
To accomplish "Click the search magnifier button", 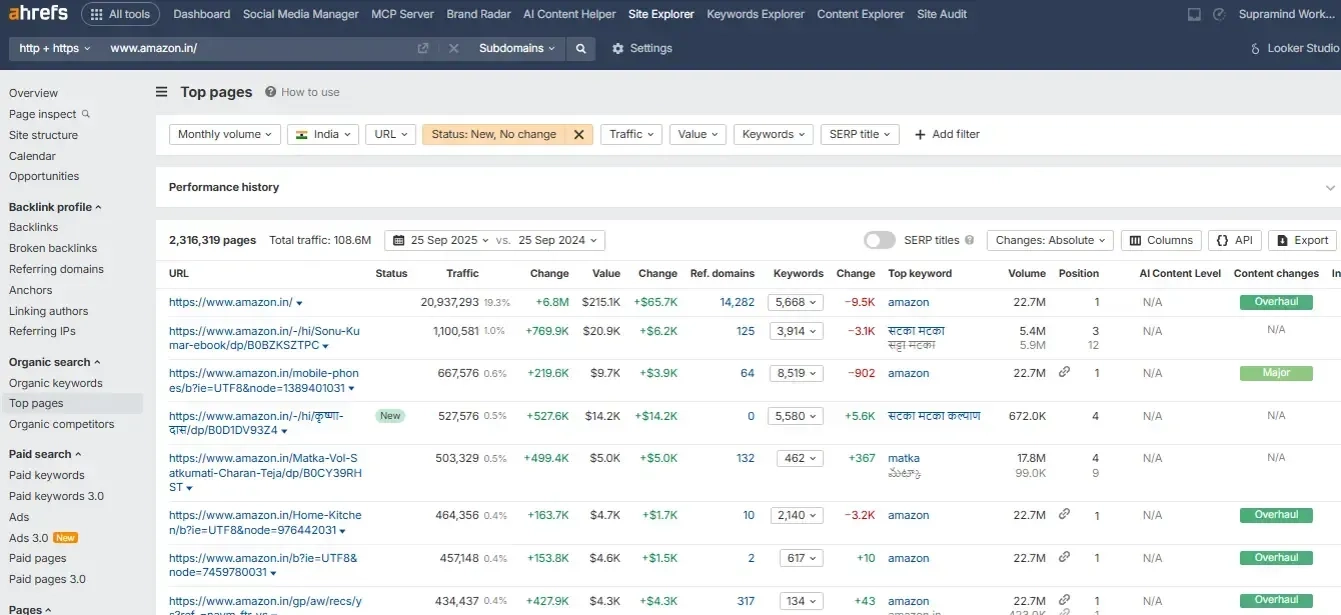I will point(580,48).
